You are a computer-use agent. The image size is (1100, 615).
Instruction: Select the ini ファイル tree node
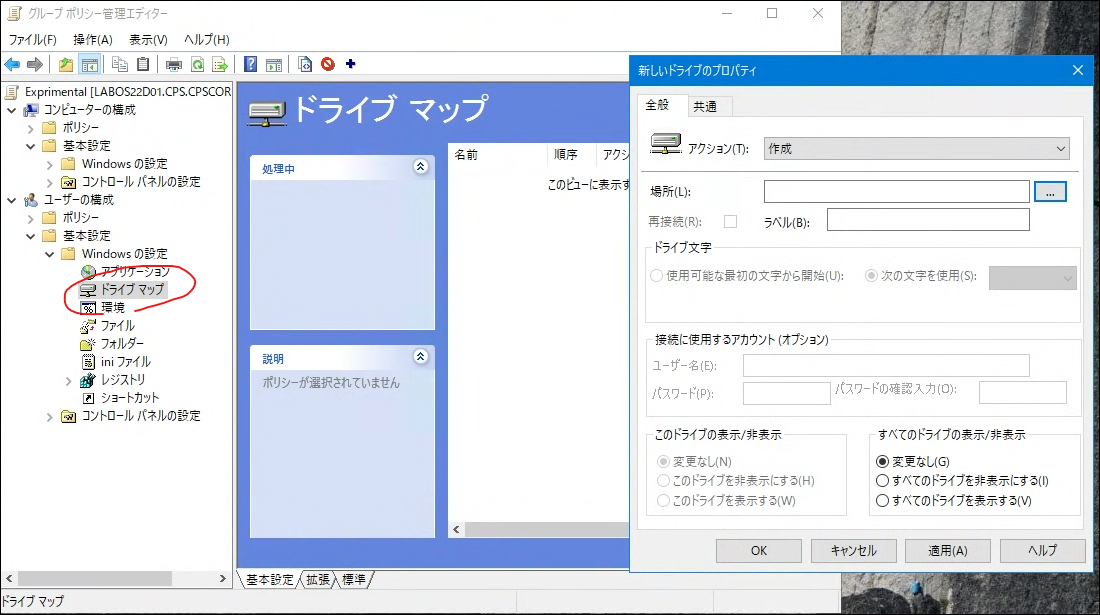coord(126,362)
